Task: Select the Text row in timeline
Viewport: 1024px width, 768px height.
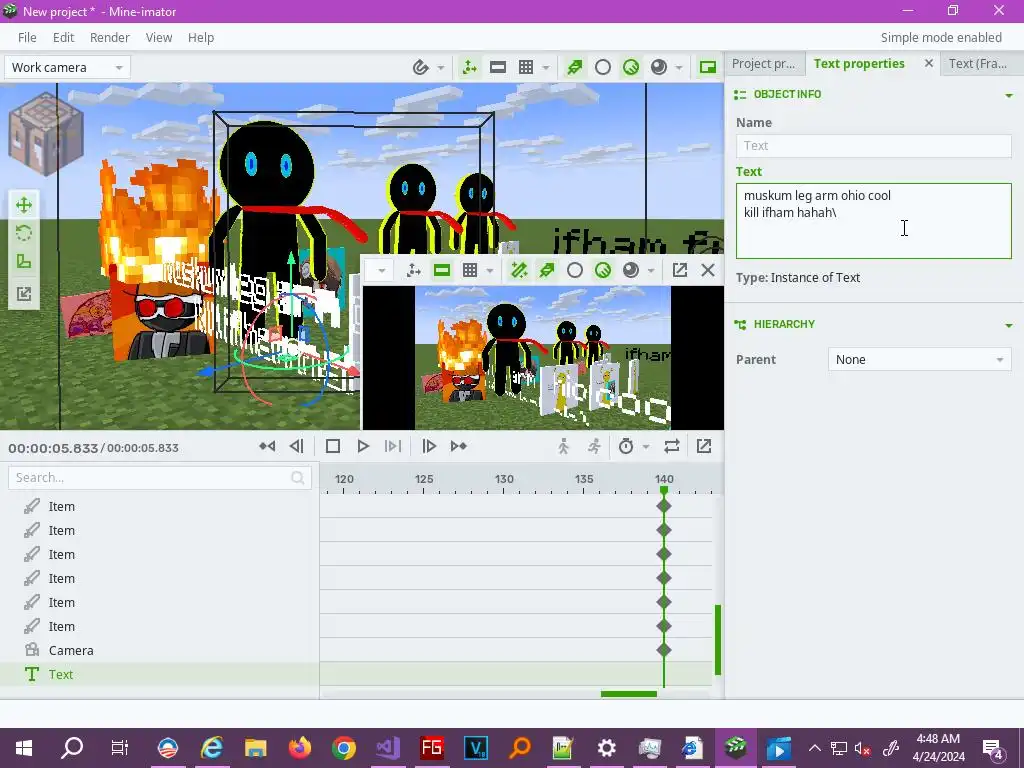Action: point(160,675)
